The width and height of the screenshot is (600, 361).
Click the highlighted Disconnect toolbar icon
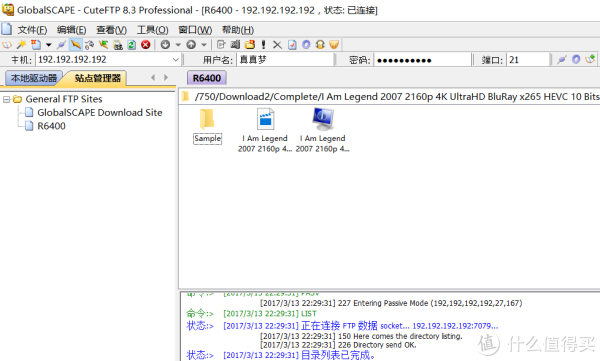click(x=76, y=45)
